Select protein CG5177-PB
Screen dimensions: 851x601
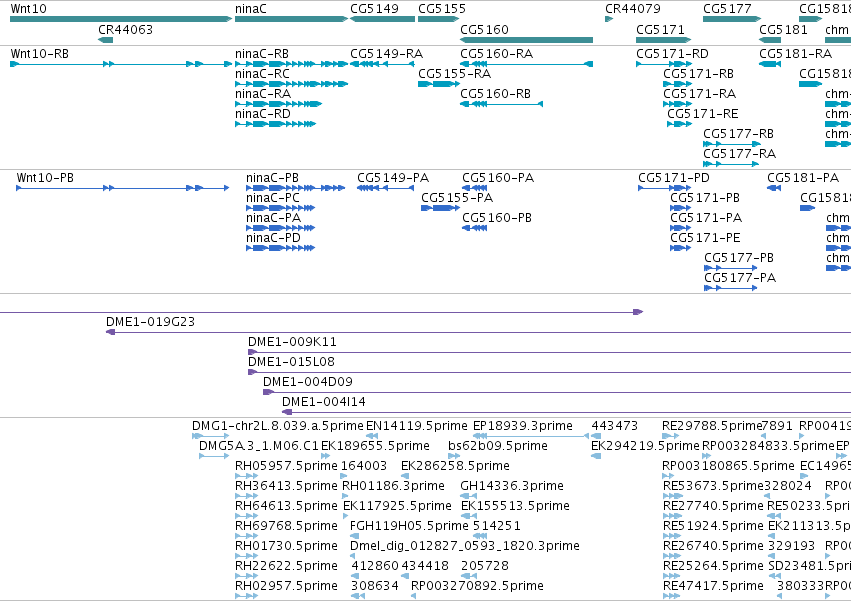click(731, 269)
